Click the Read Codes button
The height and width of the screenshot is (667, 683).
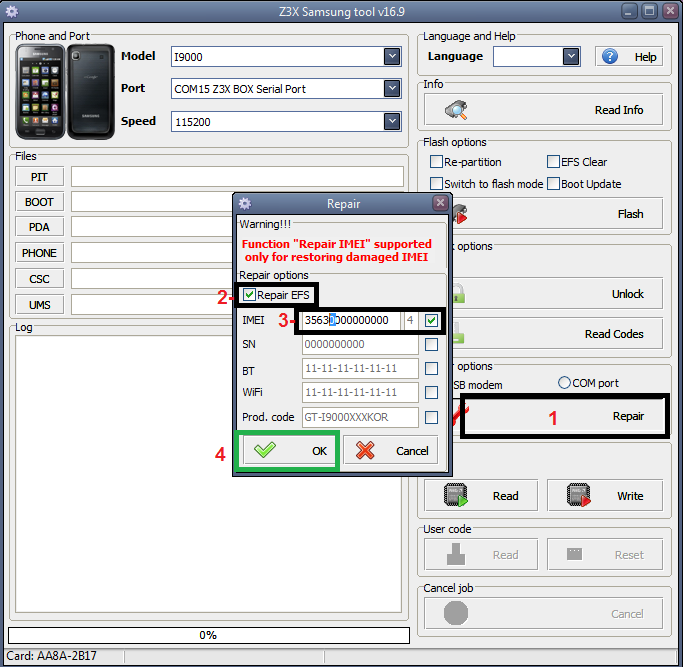click(x=558, y=334)
